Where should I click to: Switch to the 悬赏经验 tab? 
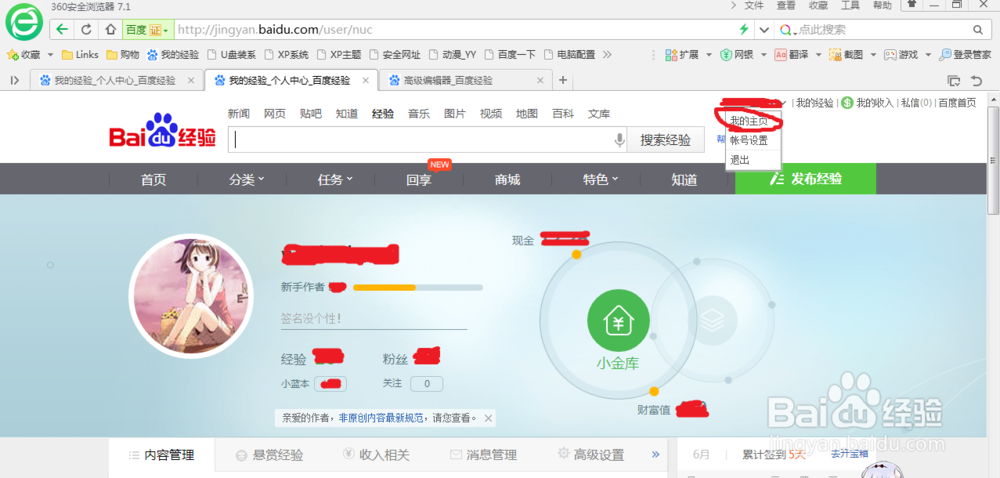pyautogui.click(x=269, y=456)
